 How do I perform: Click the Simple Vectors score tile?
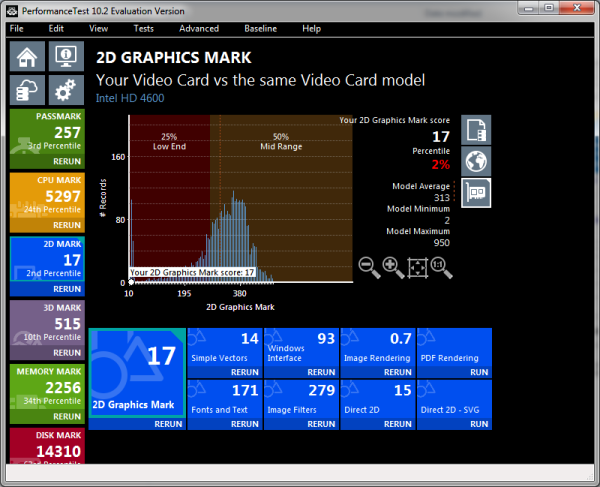point(225,347)
